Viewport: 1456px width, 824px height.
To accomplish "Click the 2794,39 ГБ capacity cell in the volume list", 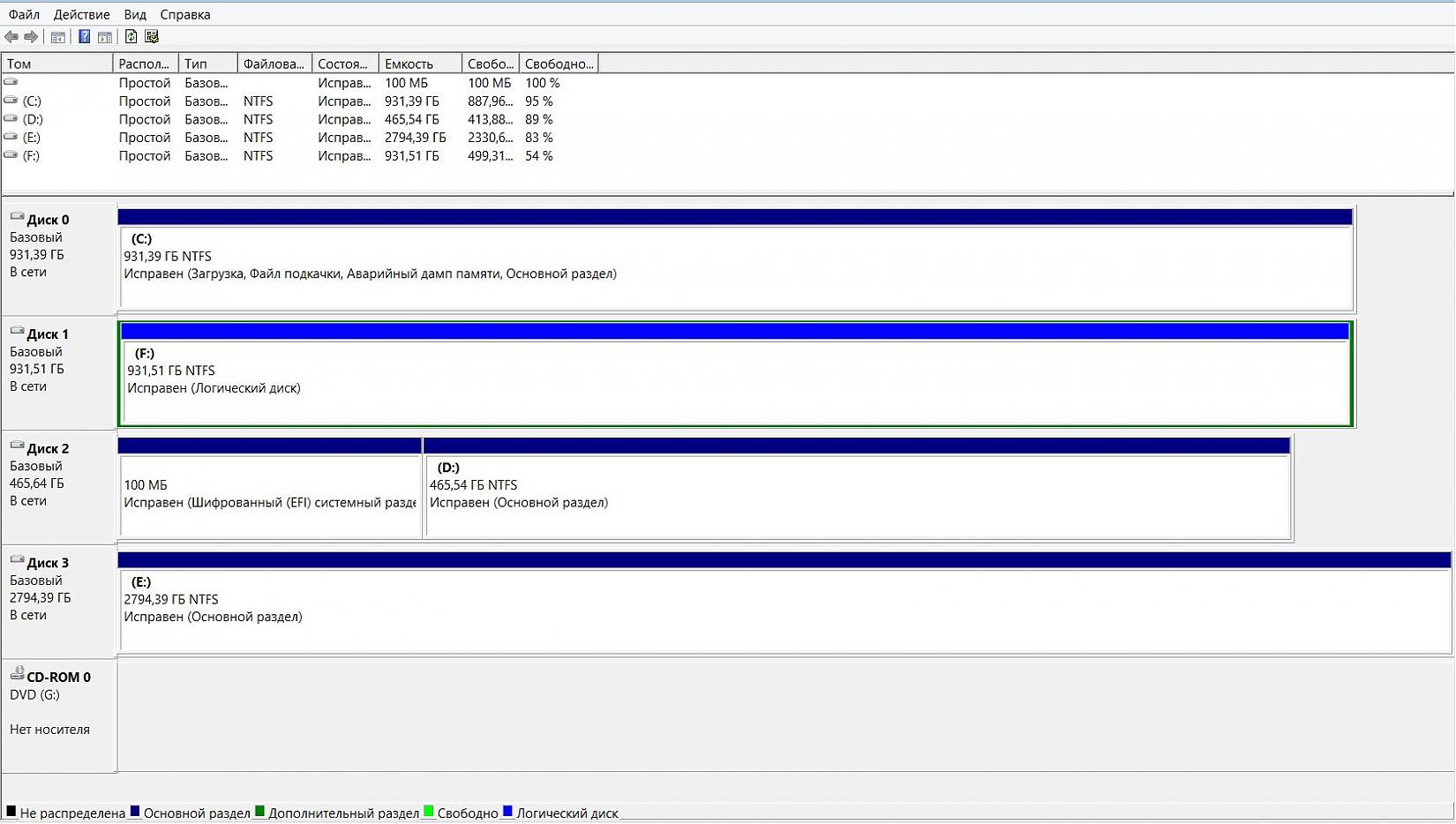I will [x=416, y=138].
